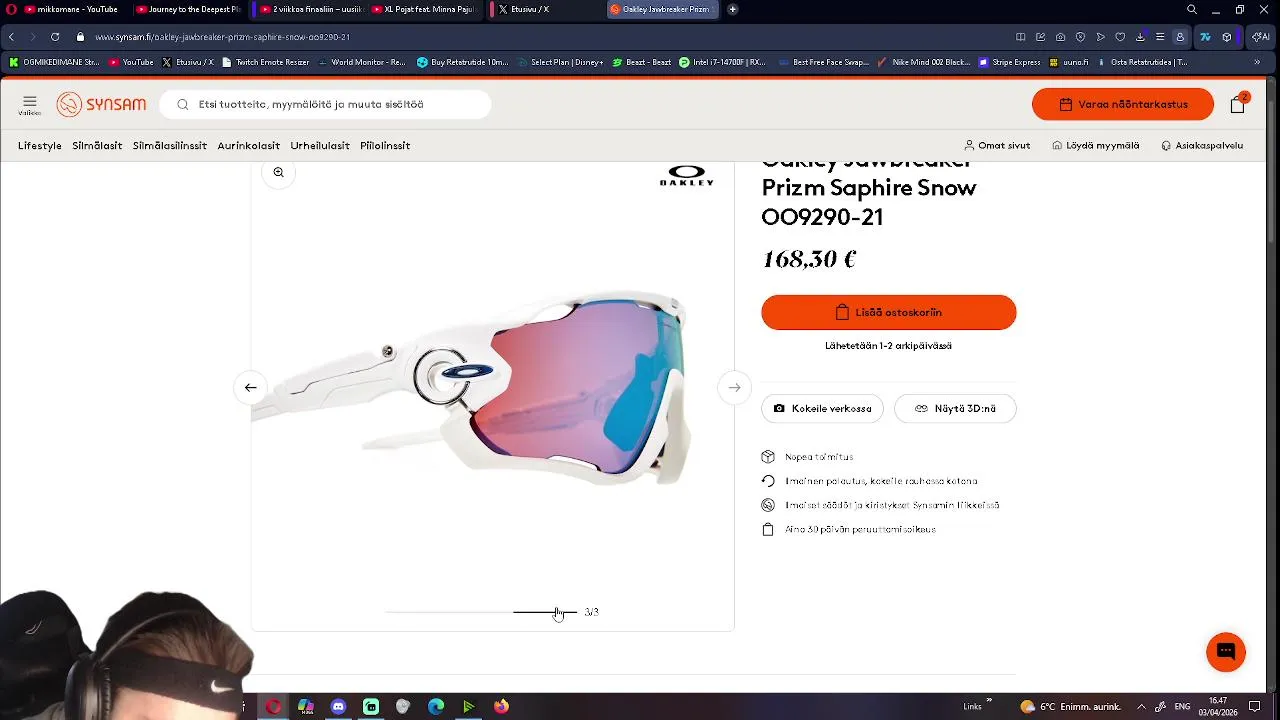1280x720 pixels.
Task: Click Varaa näöntarkastus button
Action: (x=1122, y=104)
